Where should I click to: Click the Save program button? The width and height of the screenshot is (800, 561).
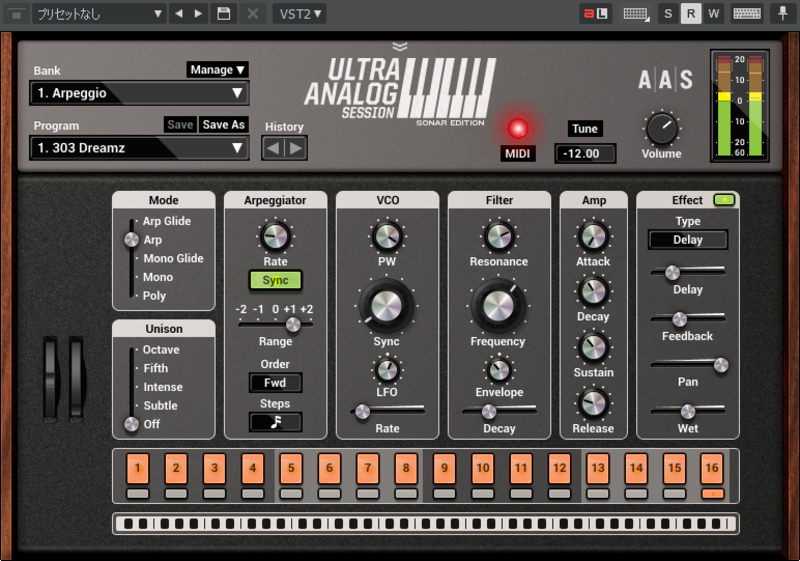[180, 124]
